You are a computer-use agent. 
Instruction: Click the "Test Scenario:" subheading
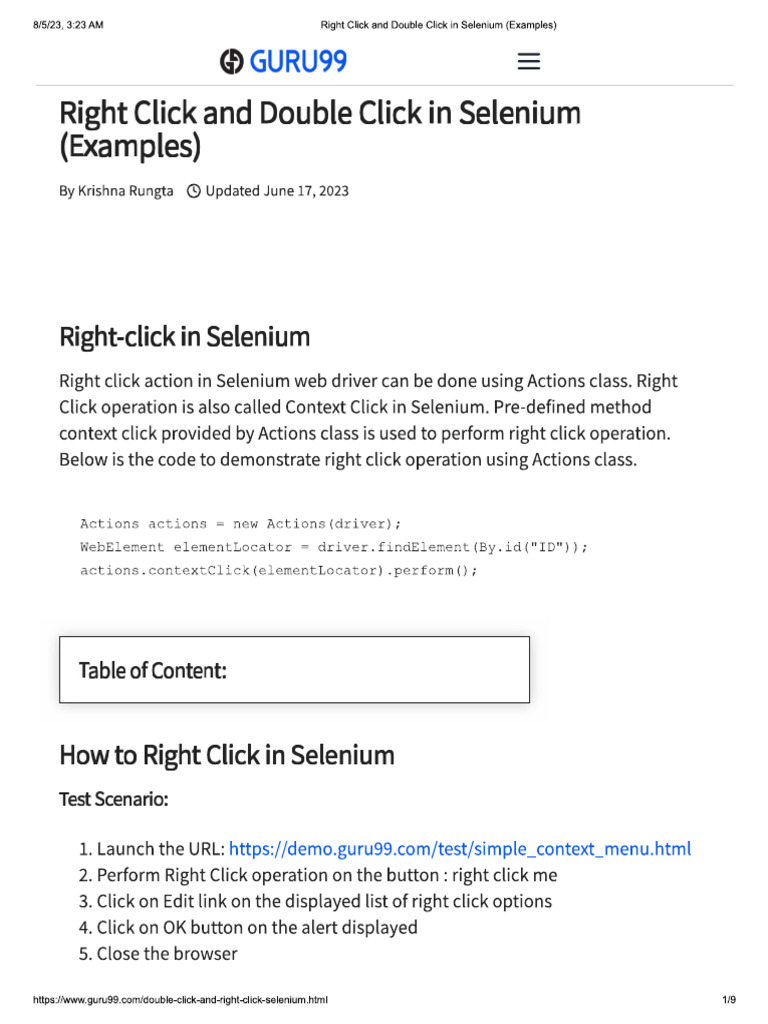[x=114, y=800]
